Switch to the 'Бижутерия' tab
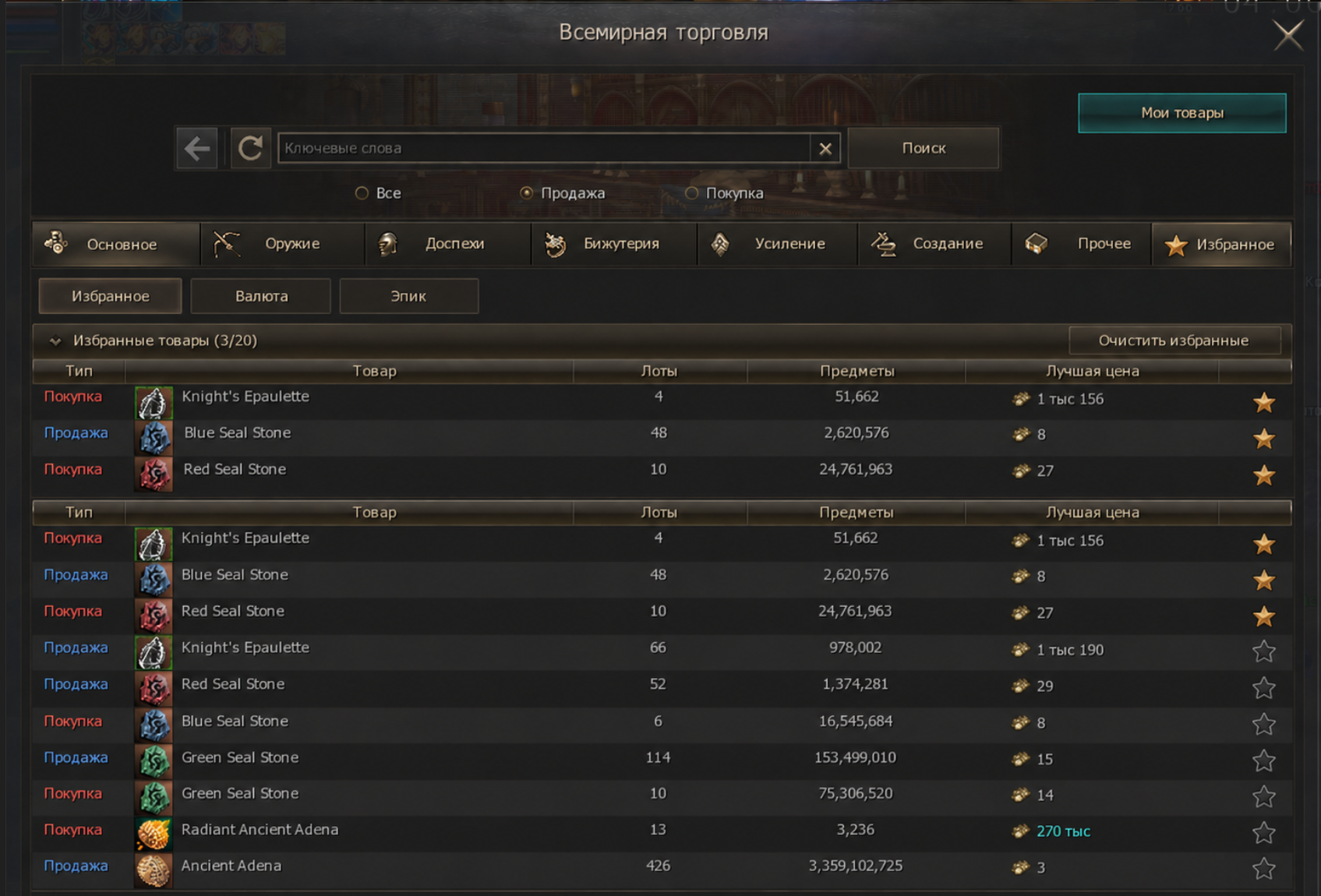 tap(614, 244)
